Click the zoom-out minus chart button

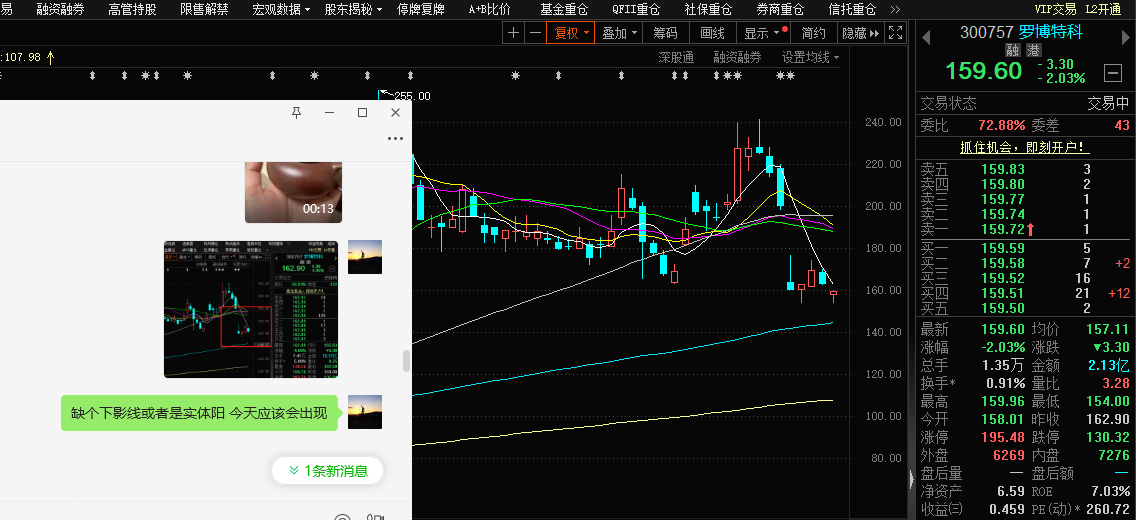point(535,33)
